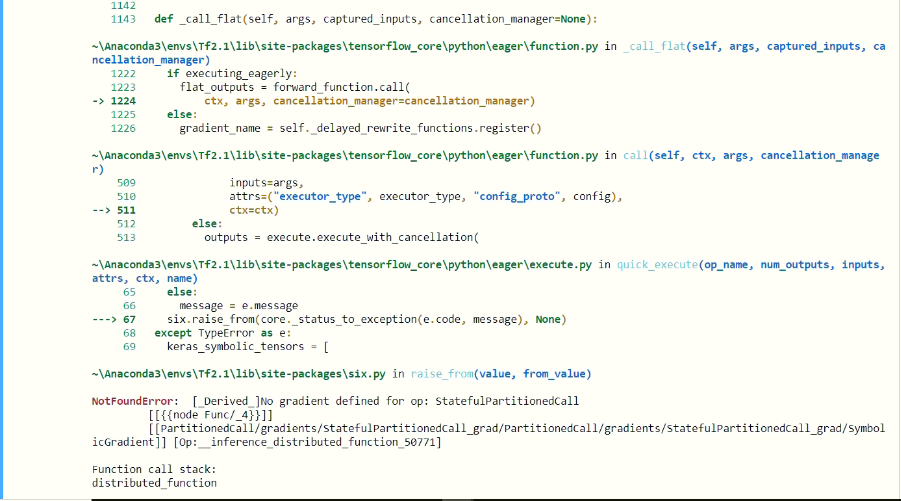Click the "else:" on line 512

click(x=207, y=224)
